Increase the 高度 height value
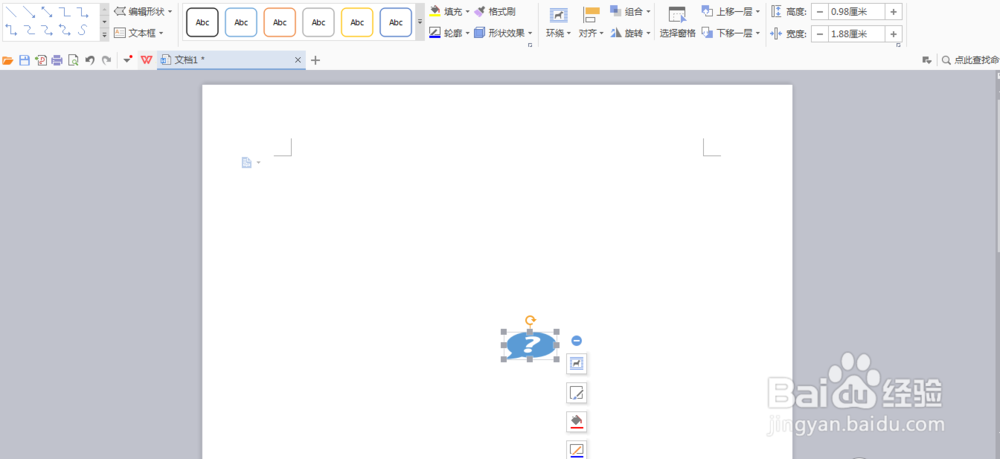This screenshot has width=1000, height=459. pos(893,11)
